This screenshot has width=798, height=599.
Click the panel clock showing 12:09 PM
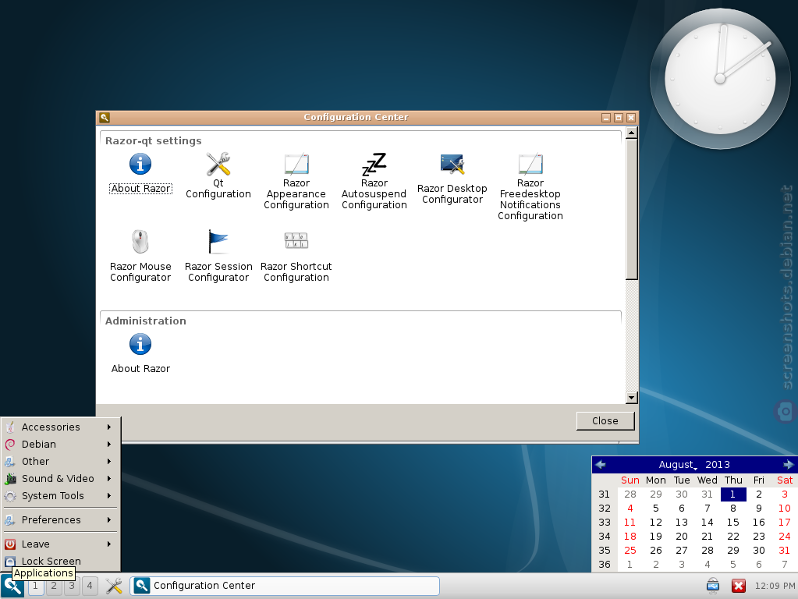pos(774,586)
